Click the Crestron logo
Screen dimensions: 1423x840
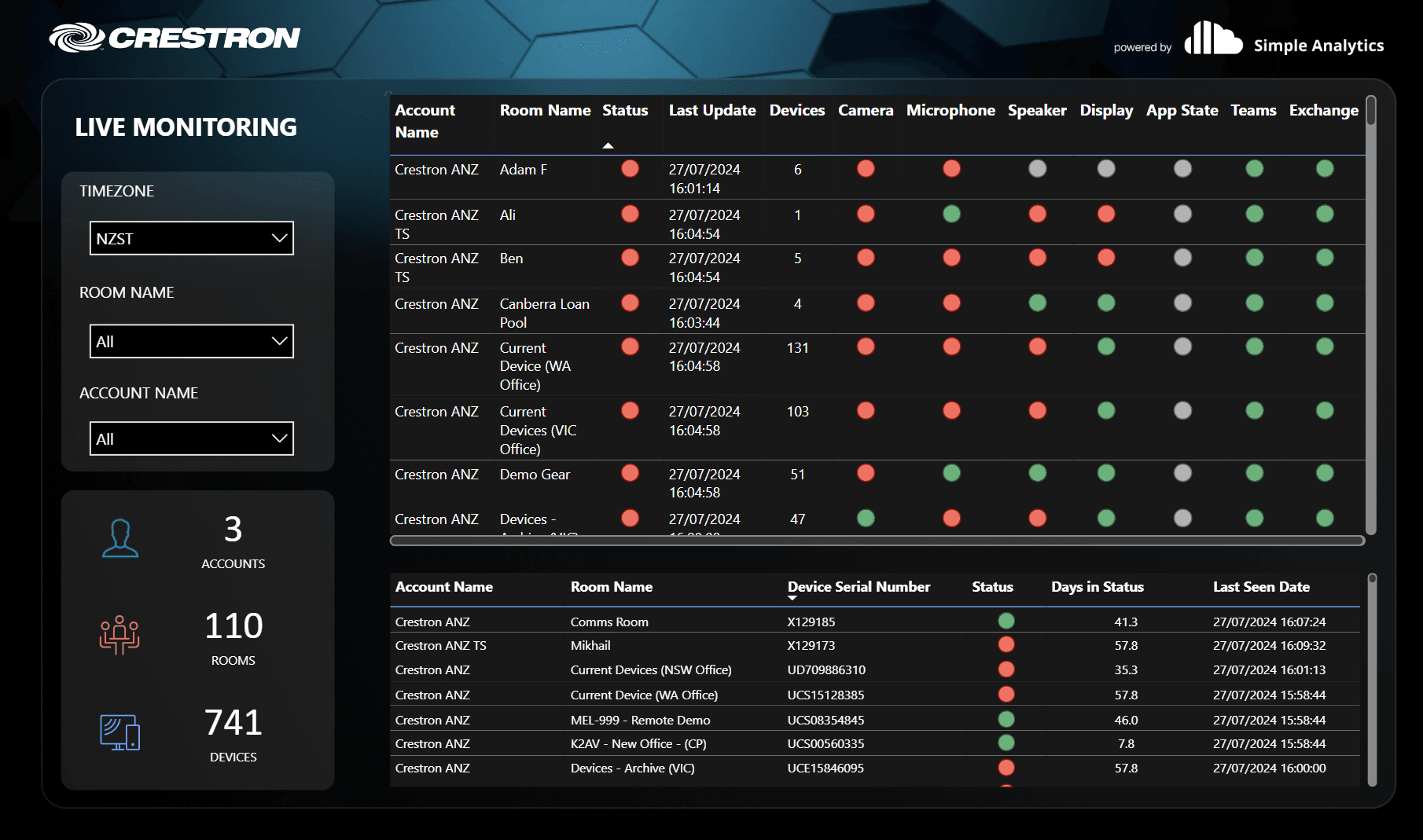(175, 37)
